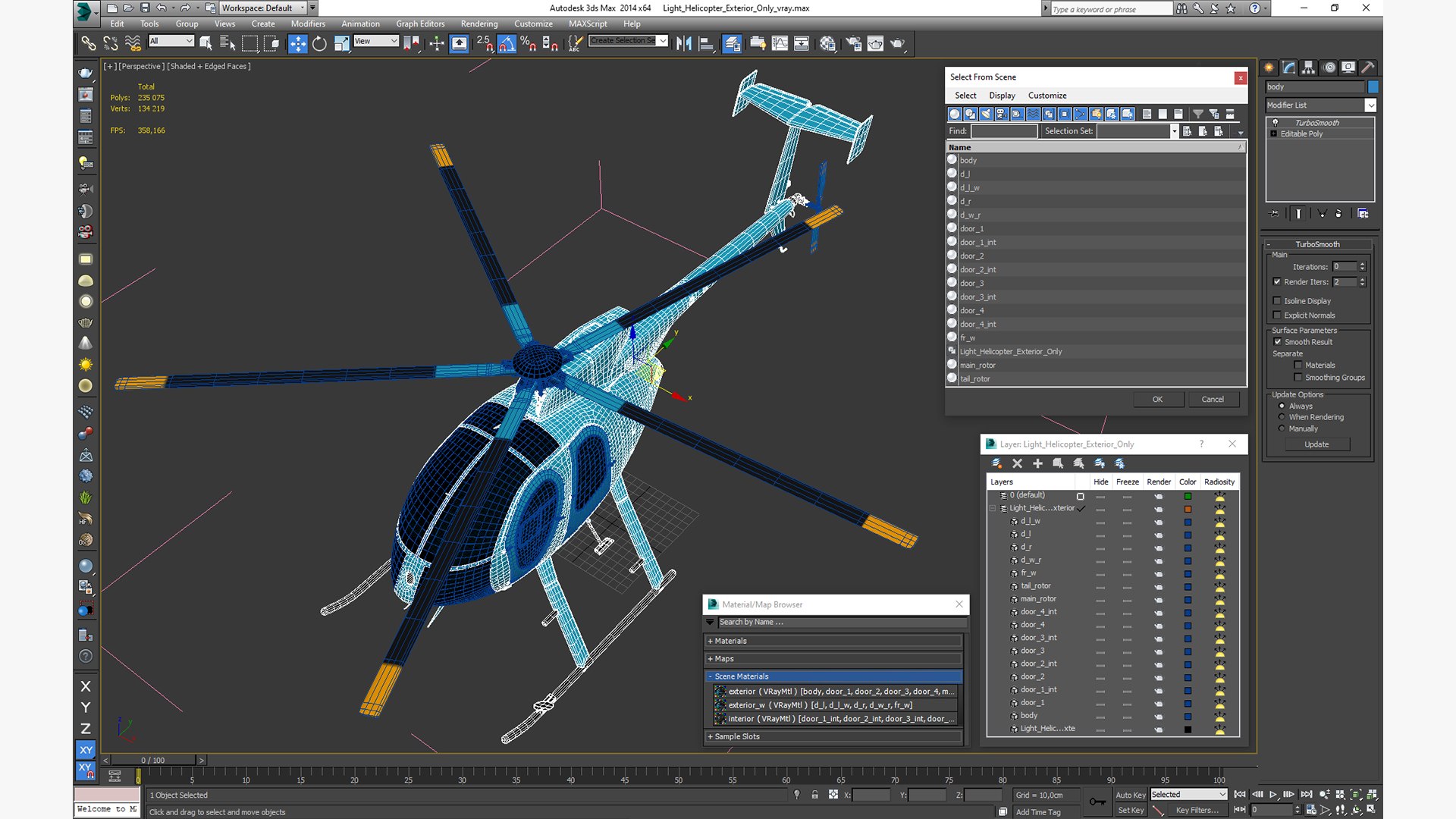The image size is (1456, 819).
Task: Select the Manually update option
Action: 1282,428
